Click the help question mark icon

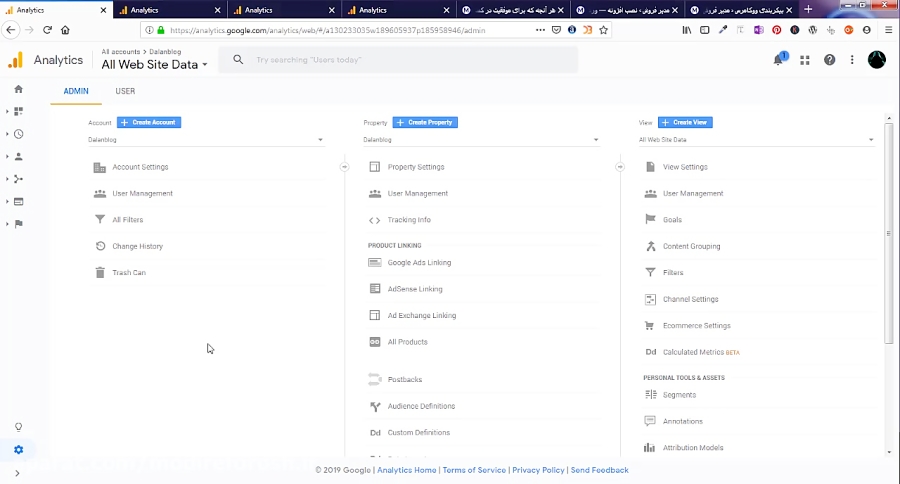coord(829,60)
